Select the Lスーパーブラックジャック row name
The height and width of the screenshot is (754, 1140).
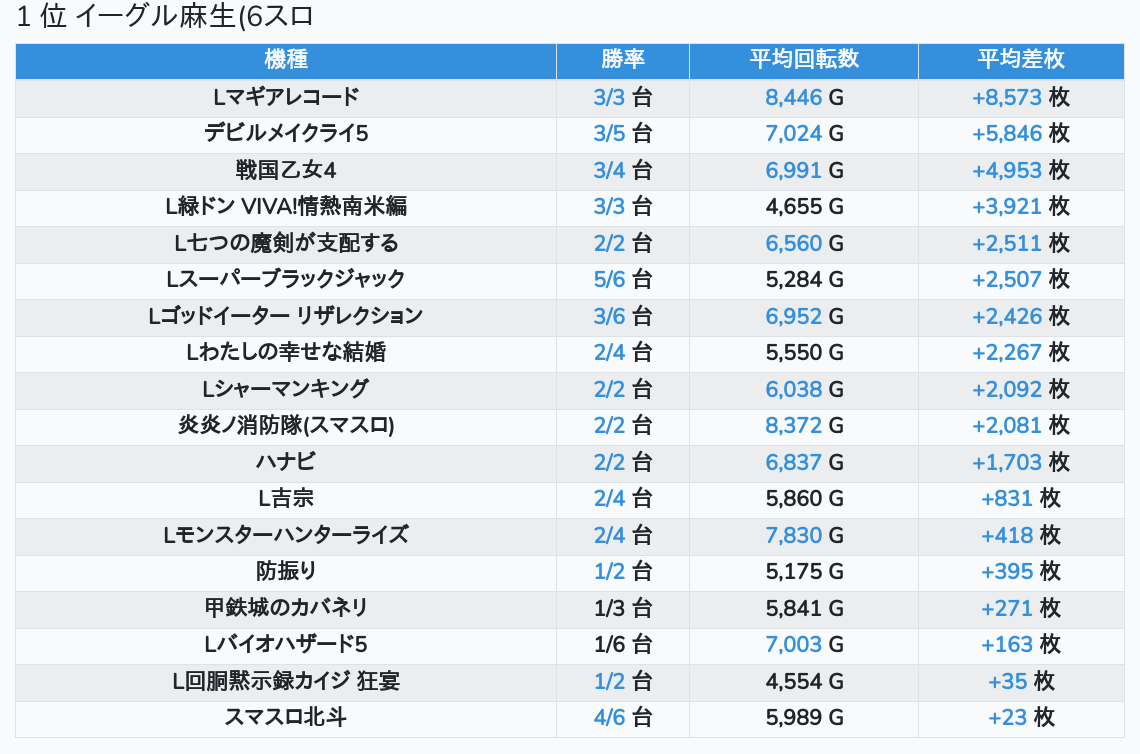click(286, 279)
